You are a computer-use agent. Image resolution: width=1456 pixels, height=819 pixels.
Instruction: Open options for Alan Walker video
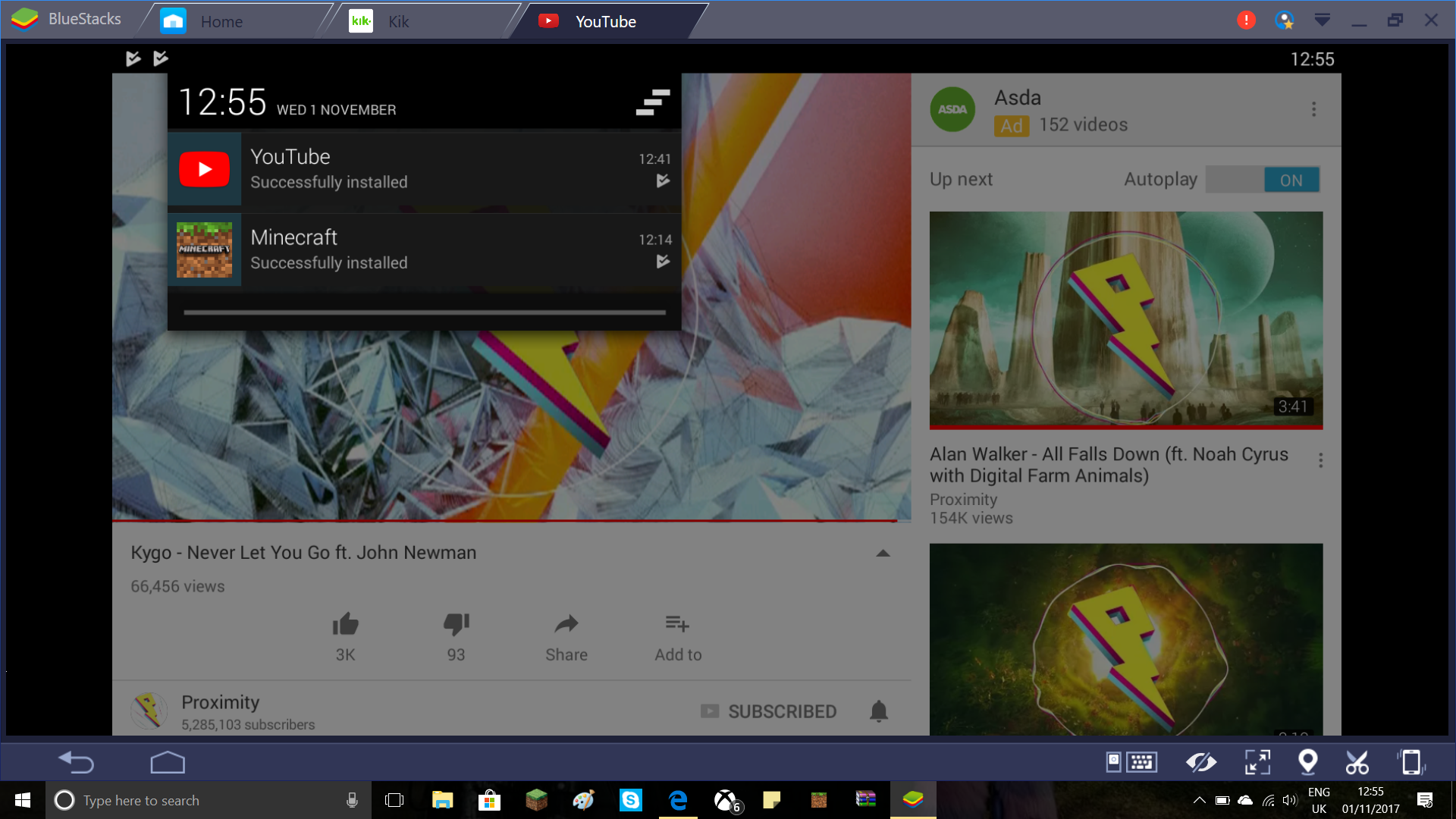click(x=1321, y=460)
